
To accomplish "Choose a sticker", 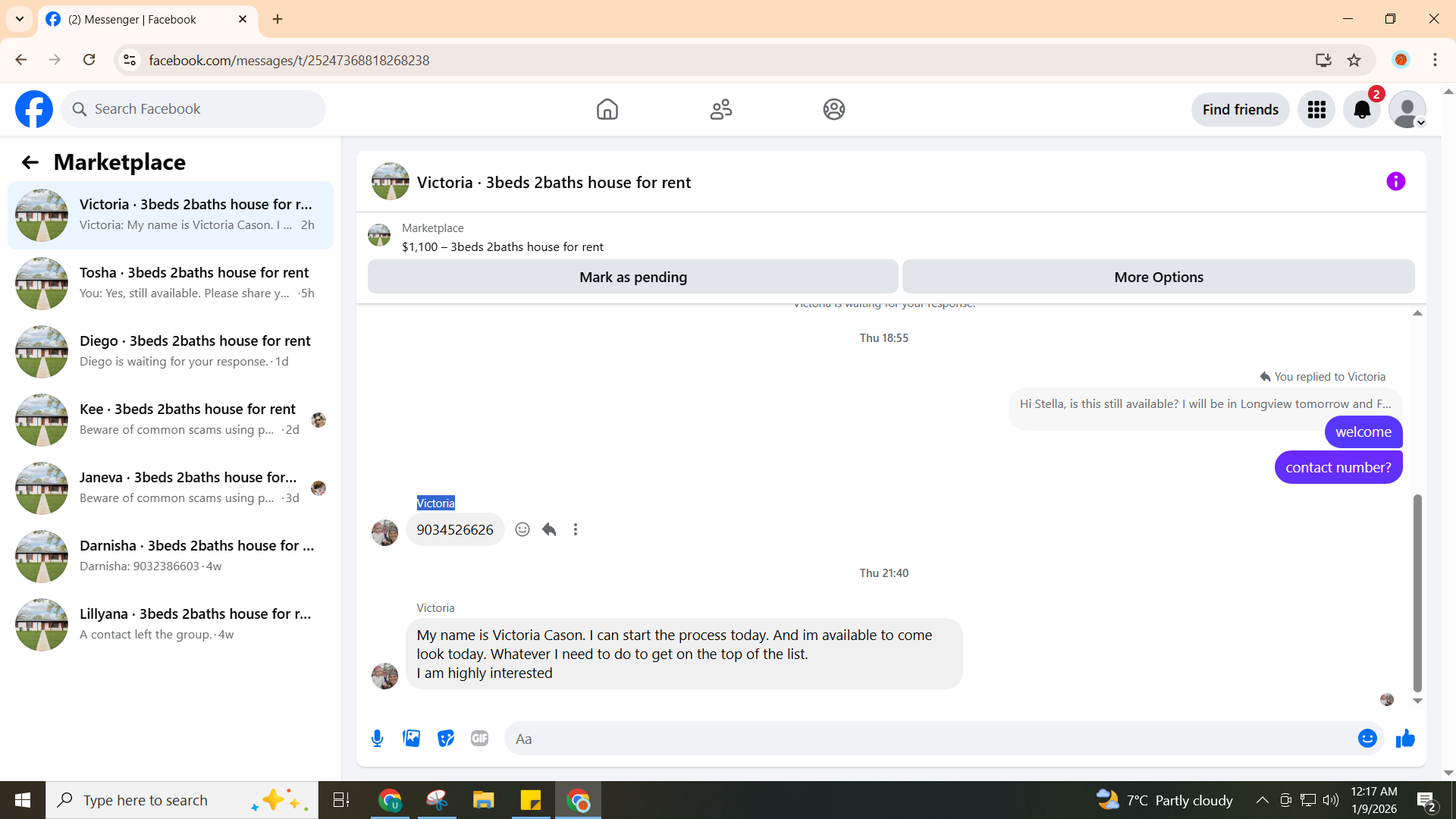I will pos(446,739).
